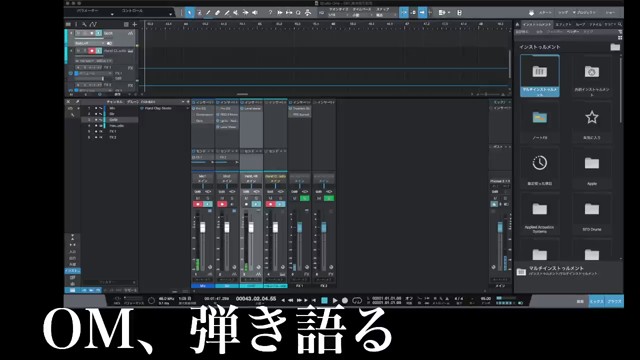
Task: Select the Mute tool
Action: click(236, 13)
